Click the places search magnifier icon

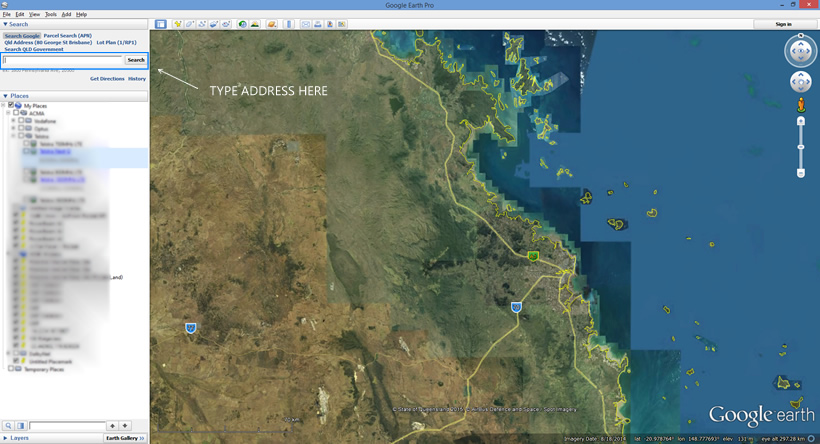click(8, 426)
